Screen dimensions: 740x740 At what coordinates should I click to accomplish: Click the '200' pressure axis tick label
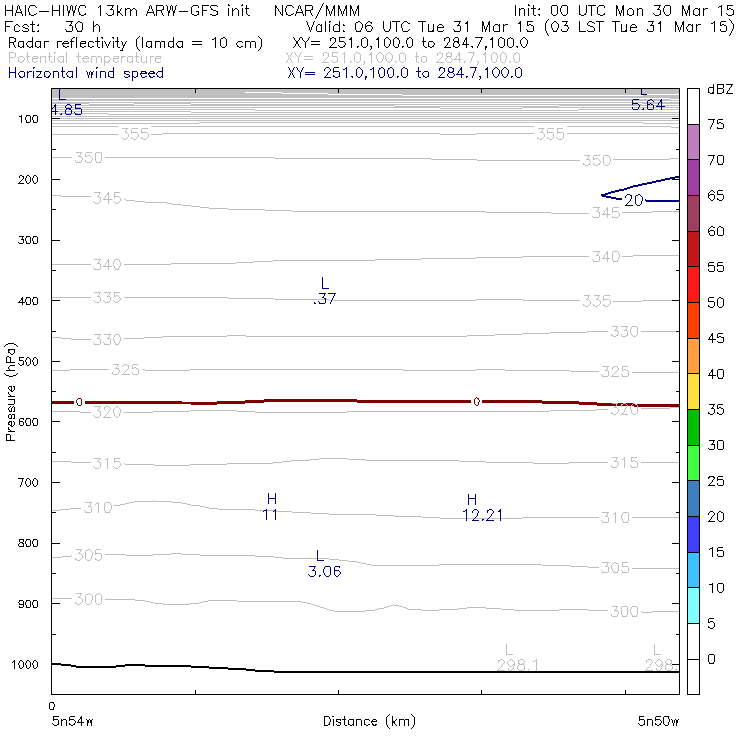[28, 180]
